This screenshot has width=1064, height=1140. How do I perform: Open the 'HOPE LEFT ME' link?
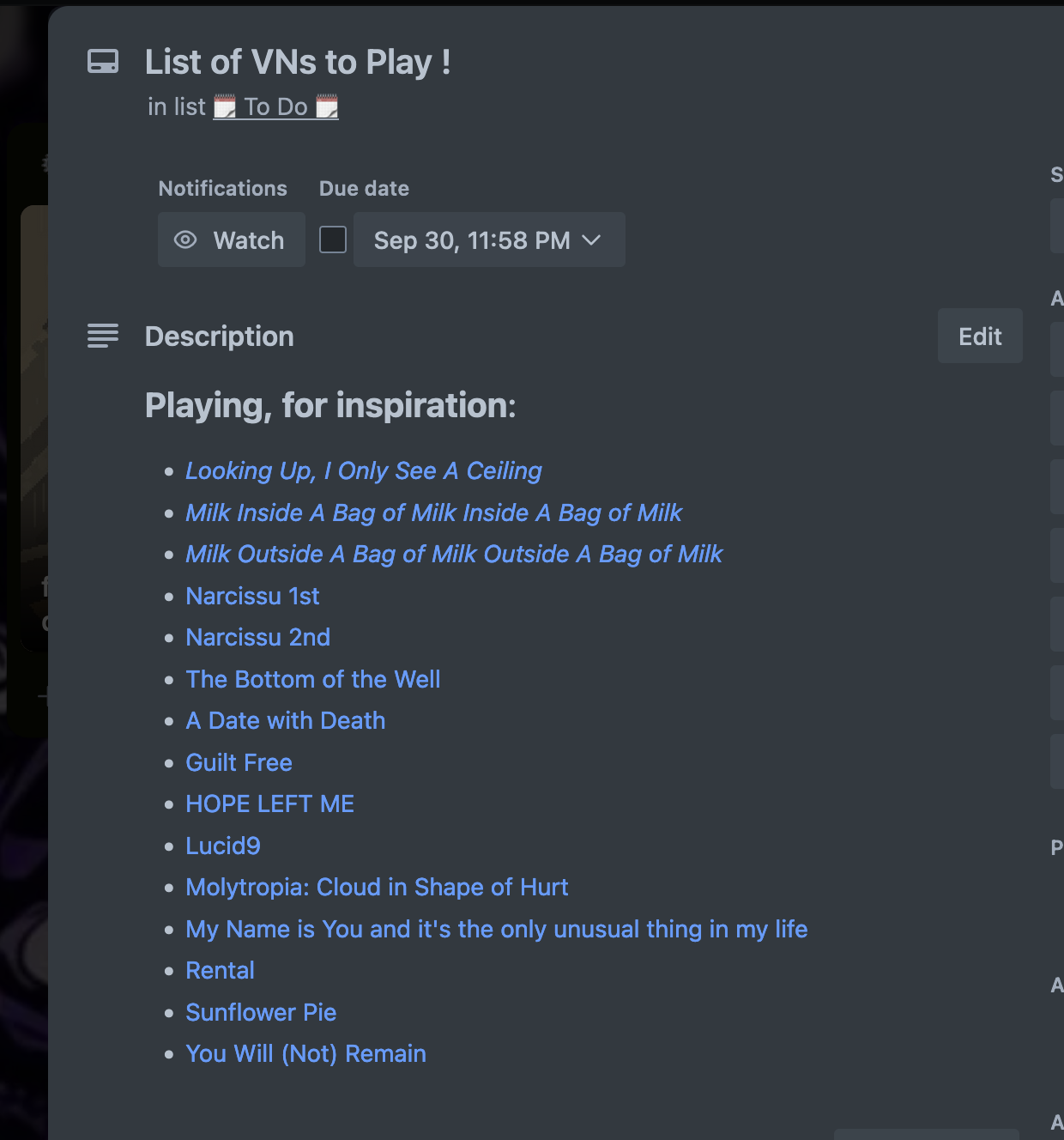point(269,804)
